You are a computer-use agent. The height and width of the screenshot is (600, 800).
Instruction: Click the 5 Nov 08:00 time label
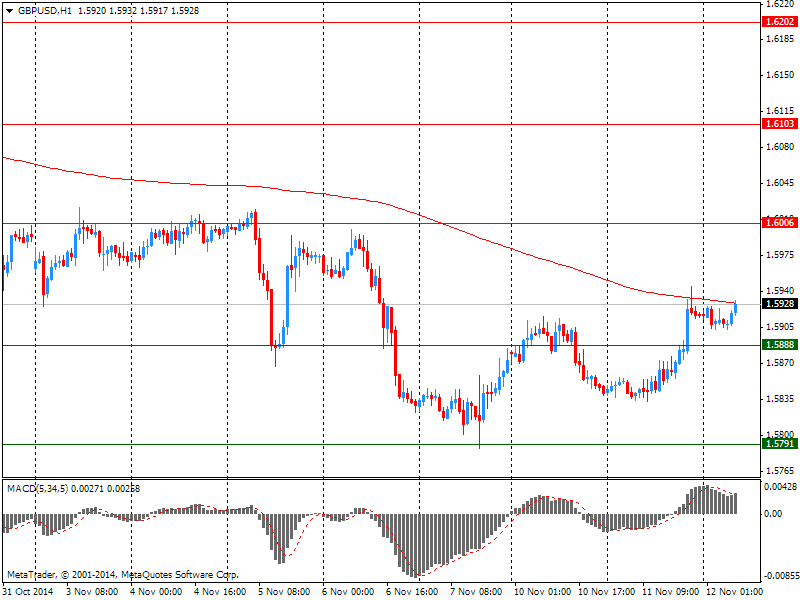[x=284, y=591]
